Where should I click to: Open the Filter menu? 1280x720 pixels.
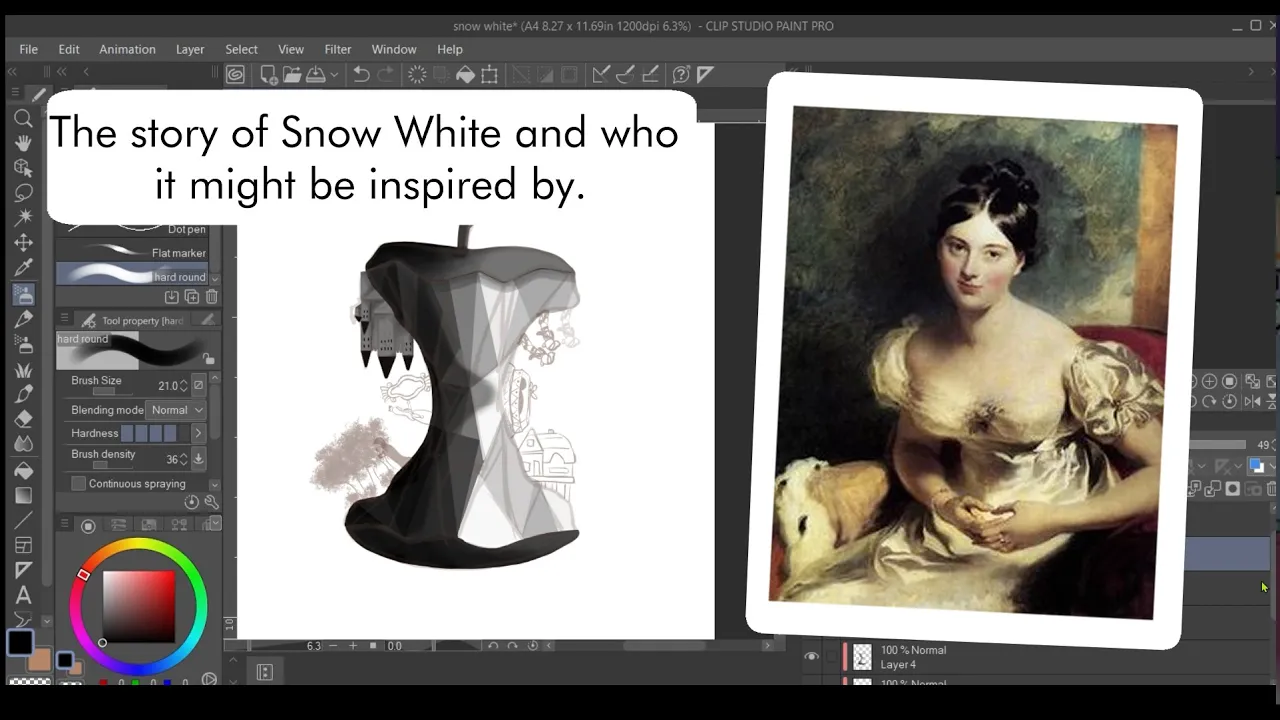pos(338,49)
